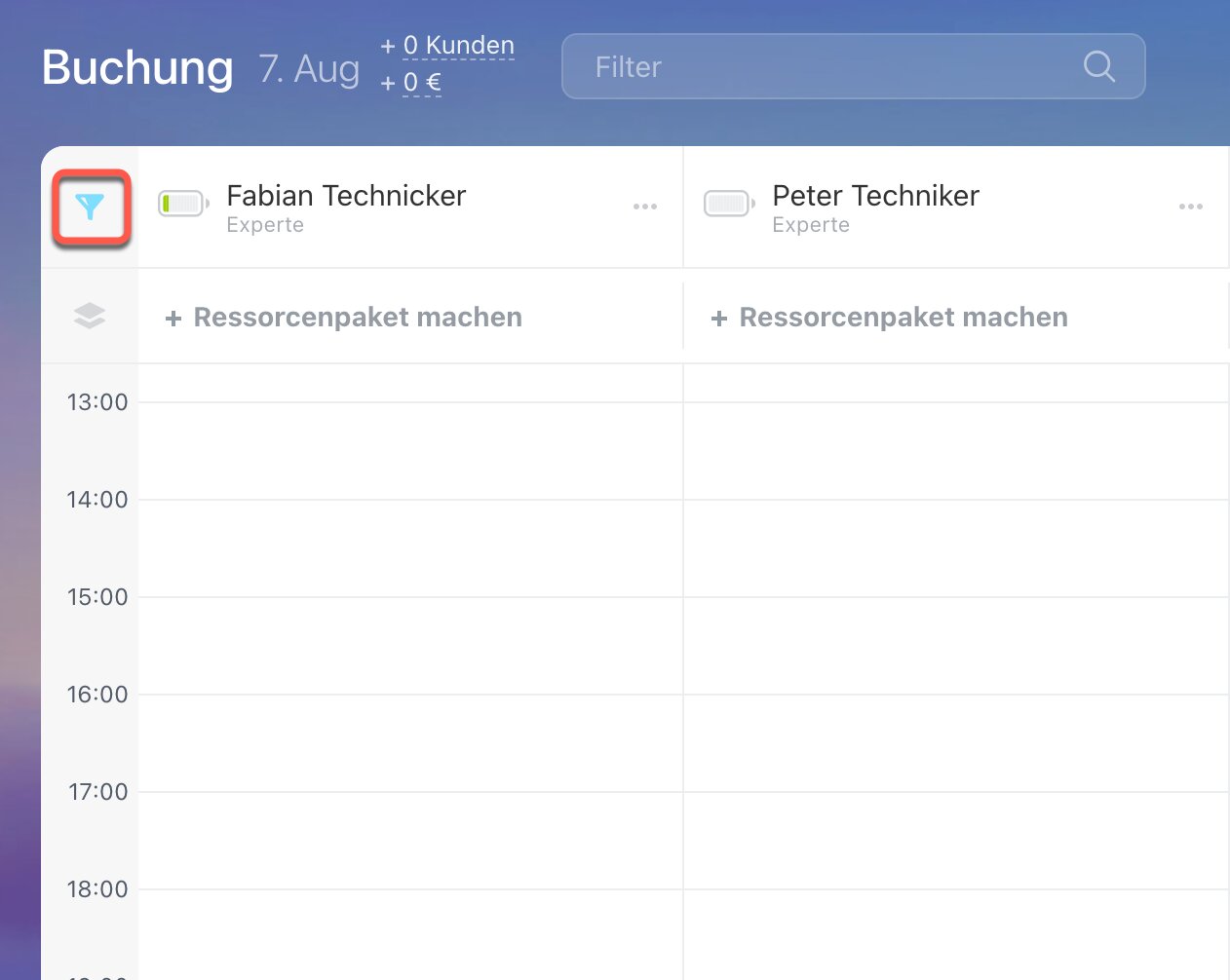This screenshot has height=980, width=1230.
Task: Select the Fabian Technicker column header name
Action: pyautogui.click(x=346, y=196)
